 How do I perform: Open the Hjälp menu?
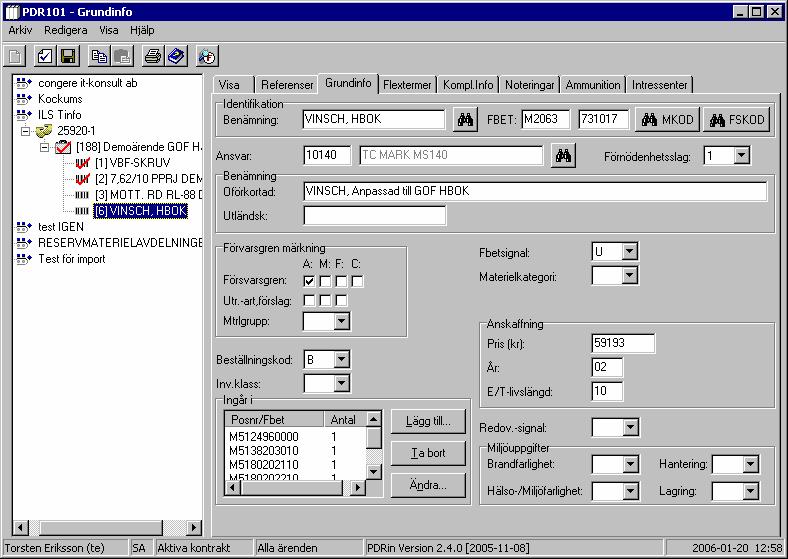coord(142,30)
